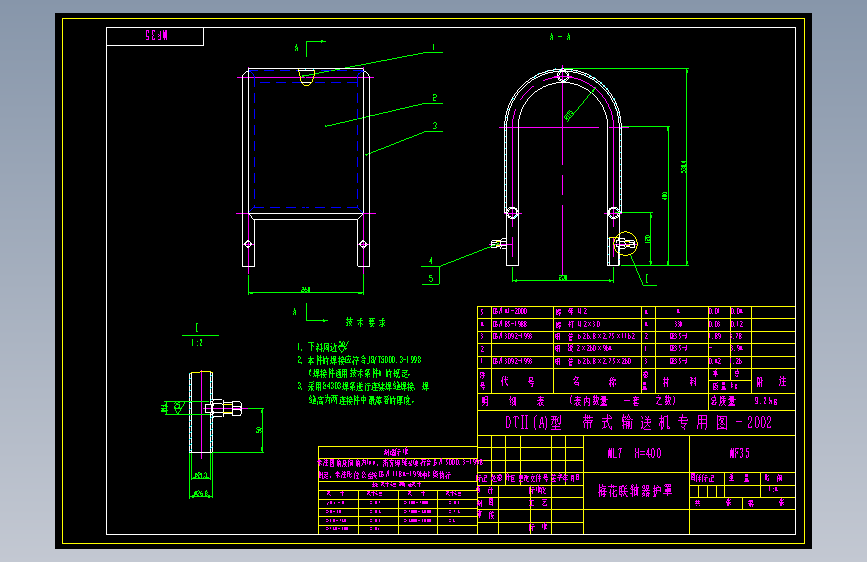This screenshot has height=562, width=867.
Task: Click part balloon number 2
Action: (x=435, y=98)
